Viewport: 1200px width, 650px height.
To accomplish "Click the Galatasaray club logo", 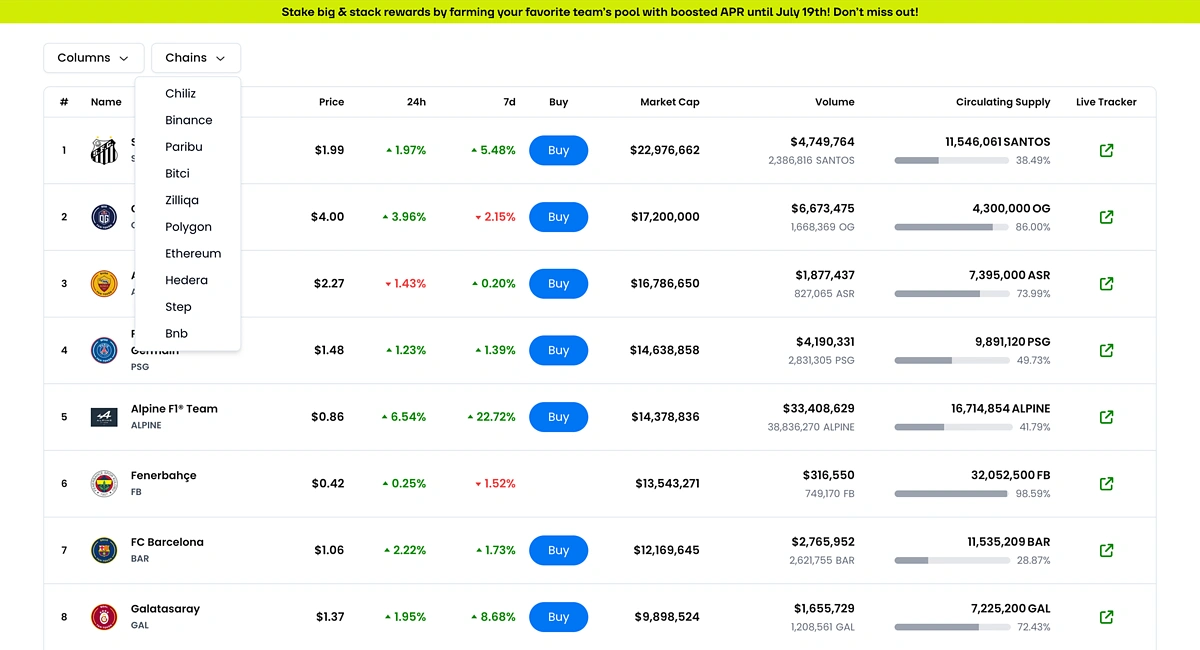I will pyautogui.click(x=104, y=617).
